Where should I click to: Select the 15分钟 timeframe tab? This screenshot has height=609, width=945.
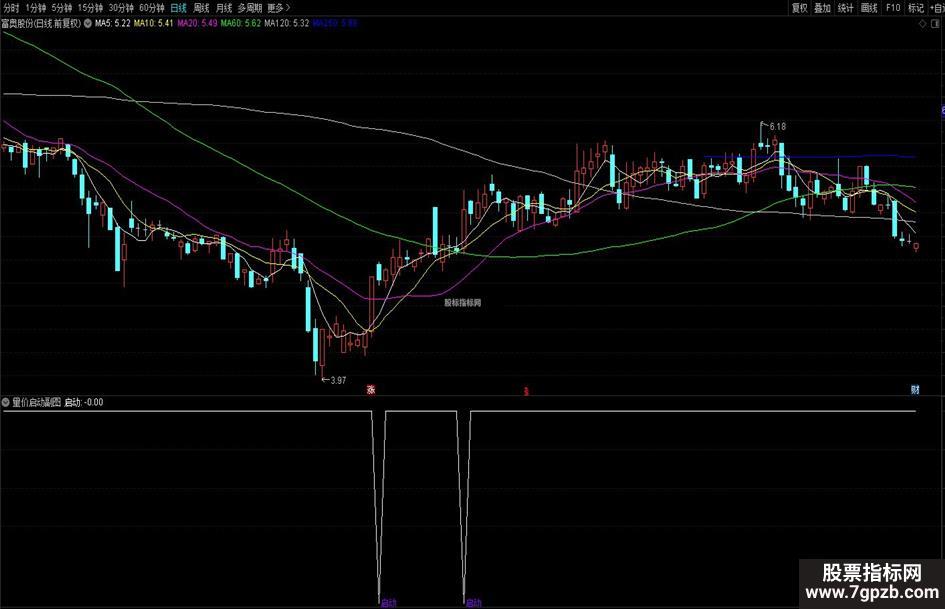[x=90, y=8]
